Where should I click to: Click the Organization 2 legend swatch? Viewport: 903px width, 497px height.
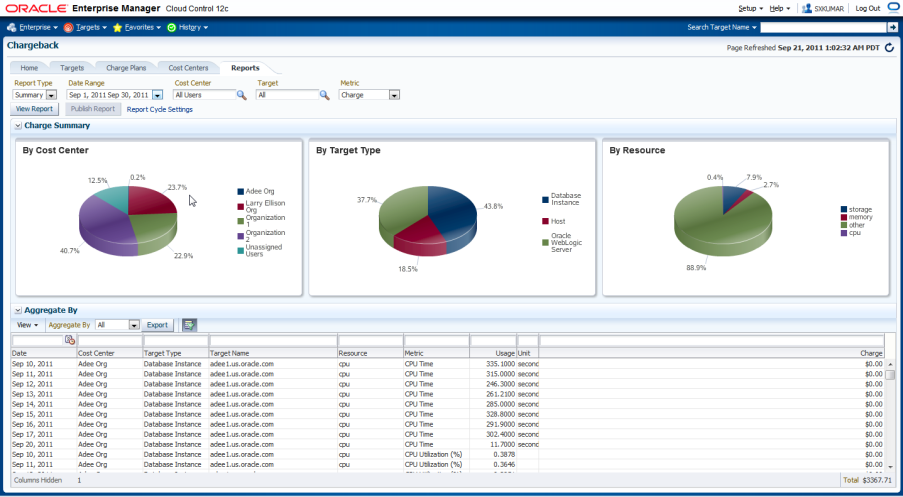pyautogui.click(x=241, y=236)
